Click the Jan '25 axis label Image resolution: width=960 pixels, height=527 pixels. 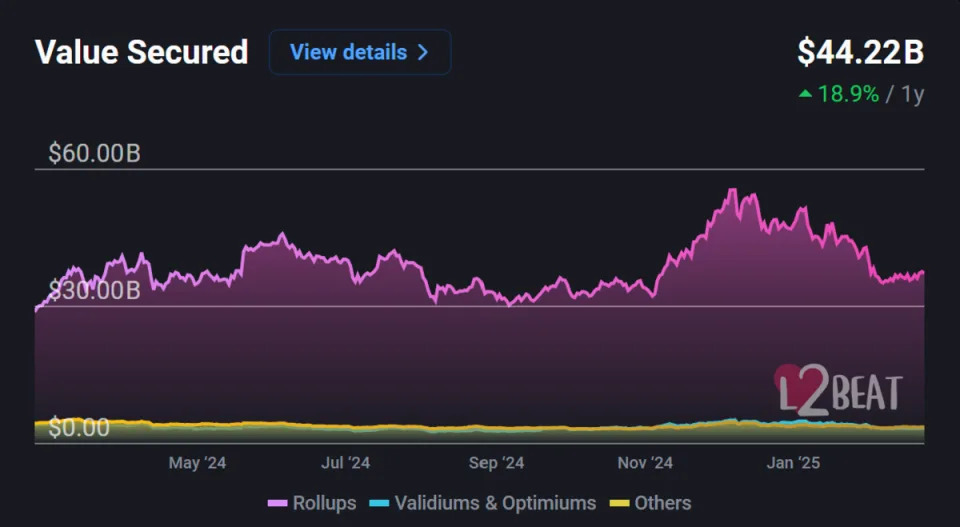point(793,463)
